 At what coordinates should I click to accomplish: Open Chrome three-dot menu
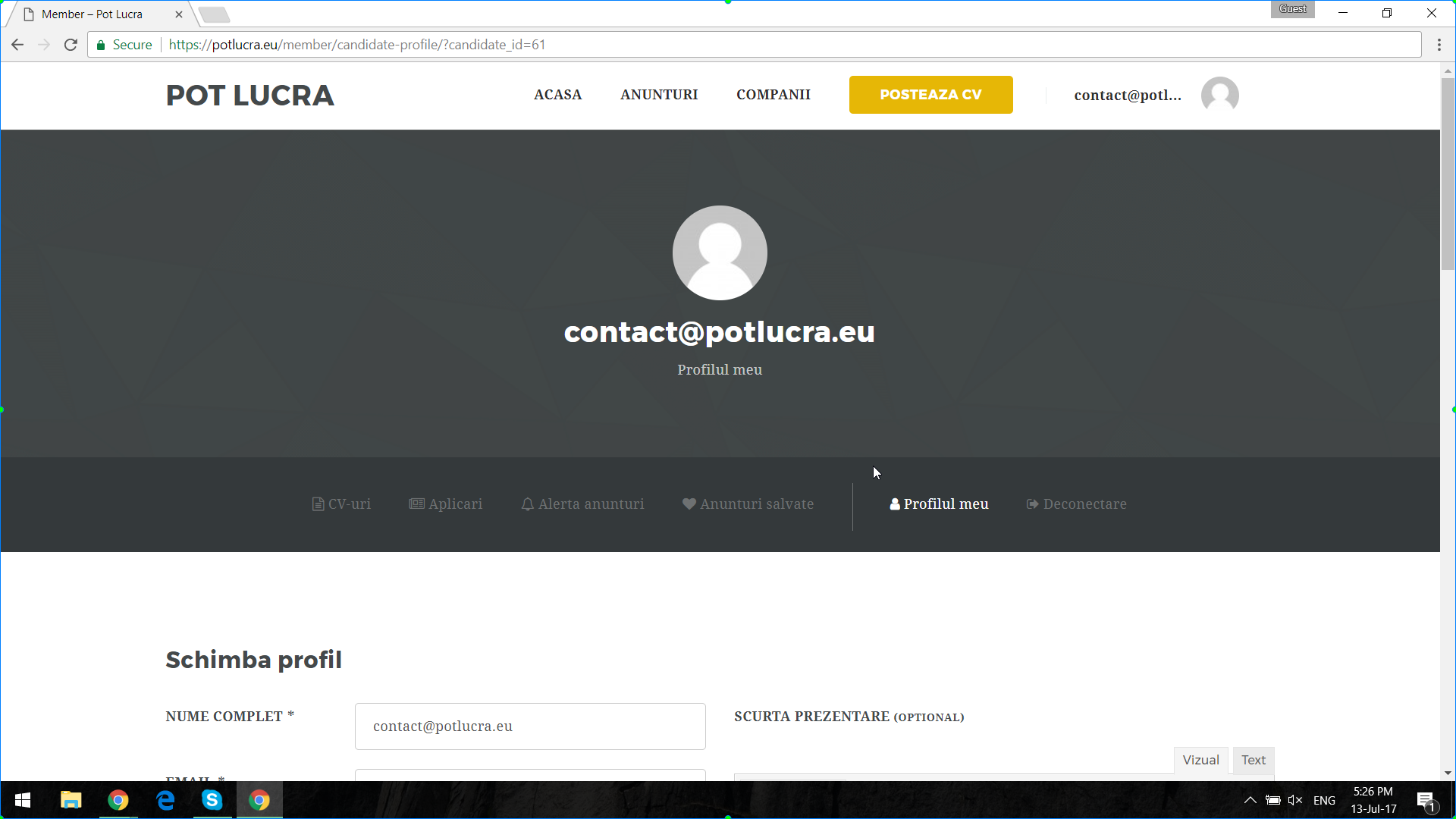pyautogui.click(x=1439, y=45)
